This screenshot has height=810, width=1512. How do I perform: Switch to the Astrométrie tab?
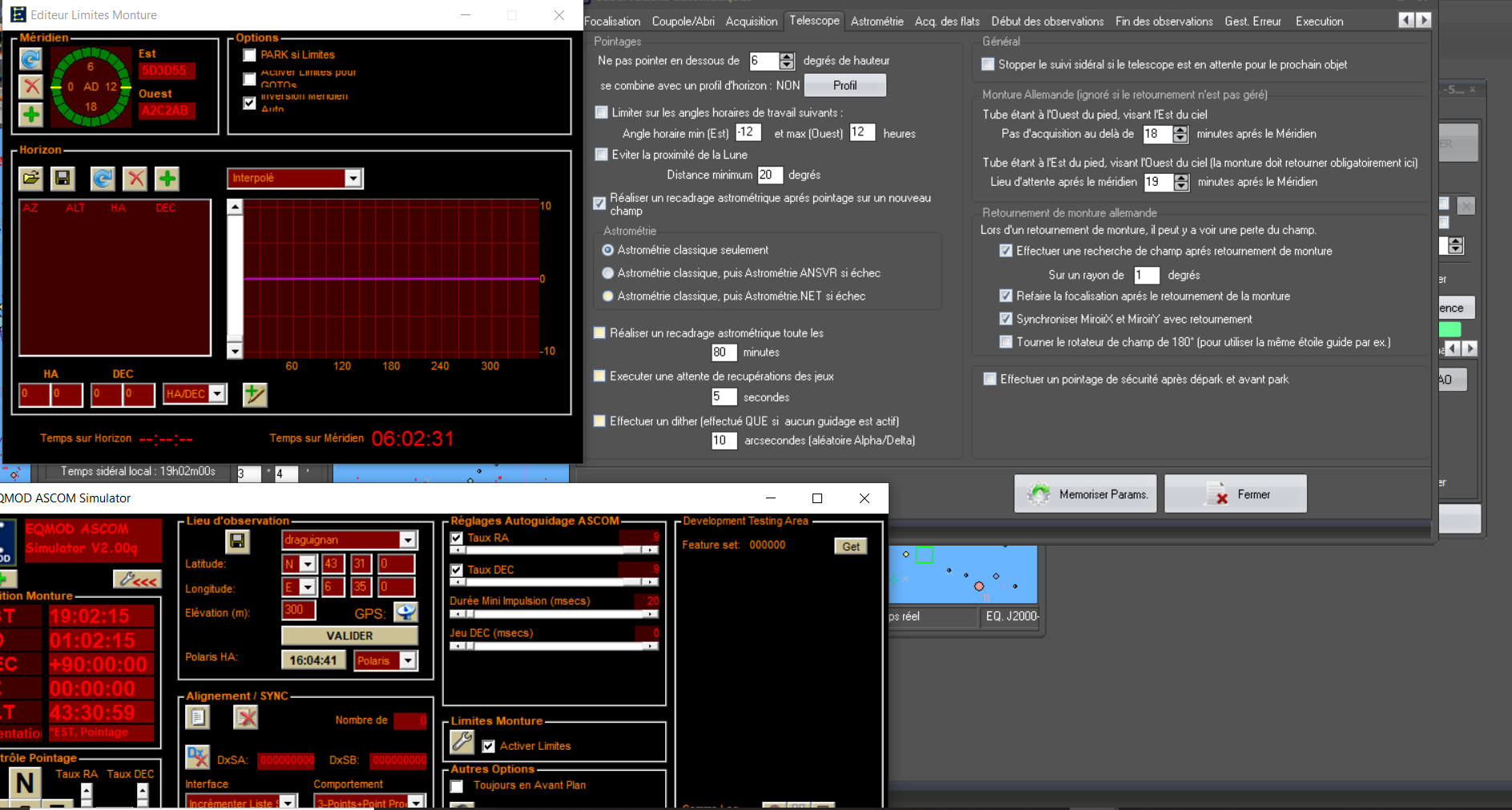tap(877, 22)
